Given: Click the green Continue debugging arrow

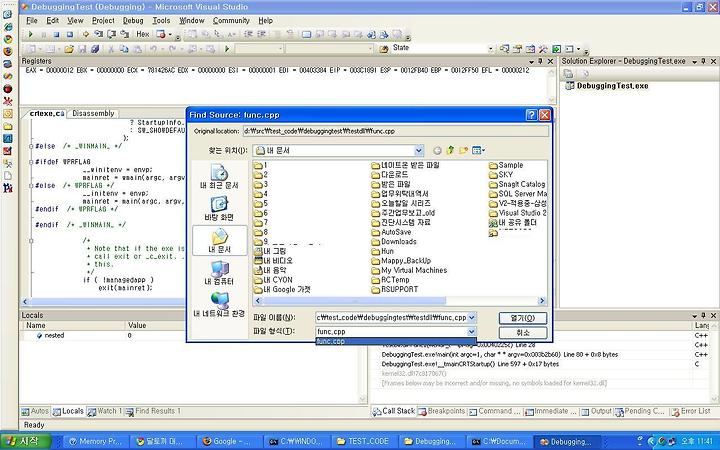Looking at the screenshot, I should point(31,34).
